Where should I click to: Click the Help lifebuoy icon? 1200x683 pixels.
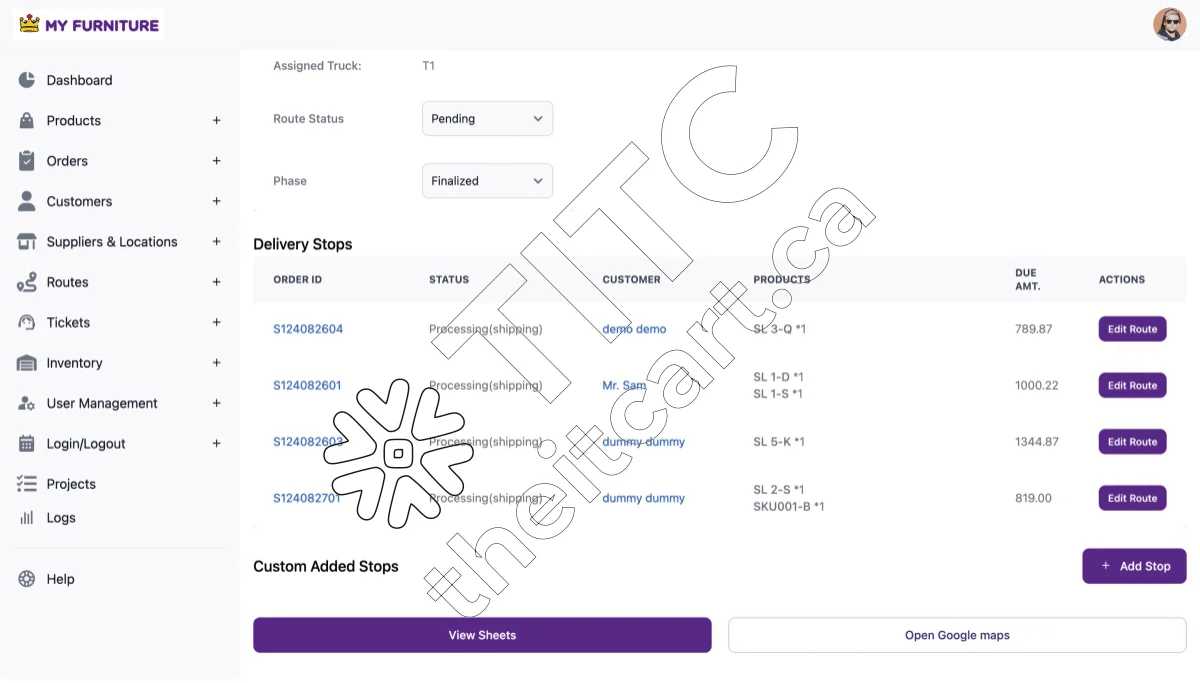pos(27,579)
